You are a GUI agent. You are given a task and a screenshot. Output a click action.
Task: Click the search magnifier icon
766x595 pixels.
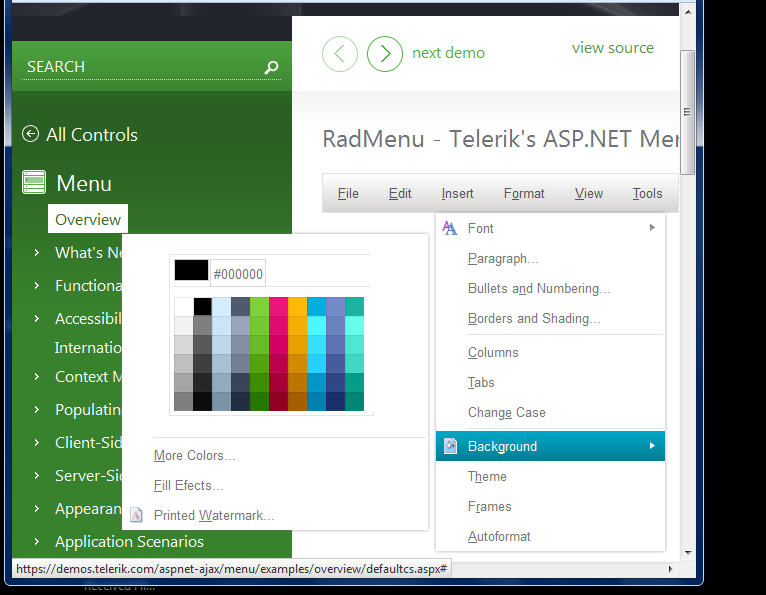click(271, 67)
